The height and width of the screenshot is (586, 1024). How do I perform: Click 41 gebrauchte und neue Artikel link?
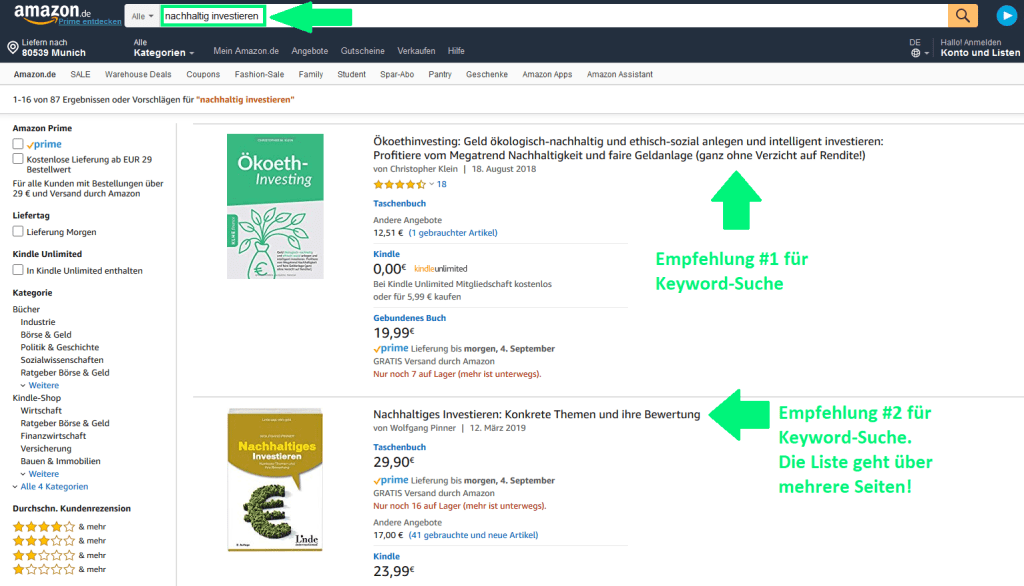pos(473,535)
